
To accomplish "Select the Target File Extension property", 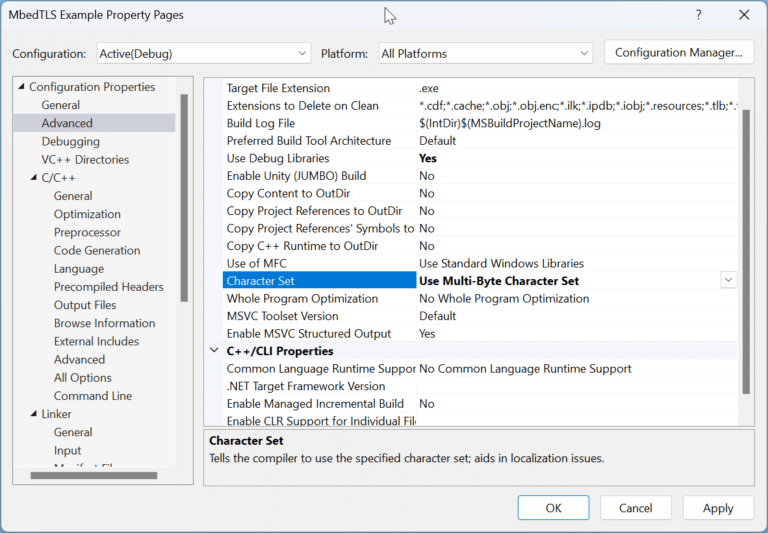I will coord(278,88).
